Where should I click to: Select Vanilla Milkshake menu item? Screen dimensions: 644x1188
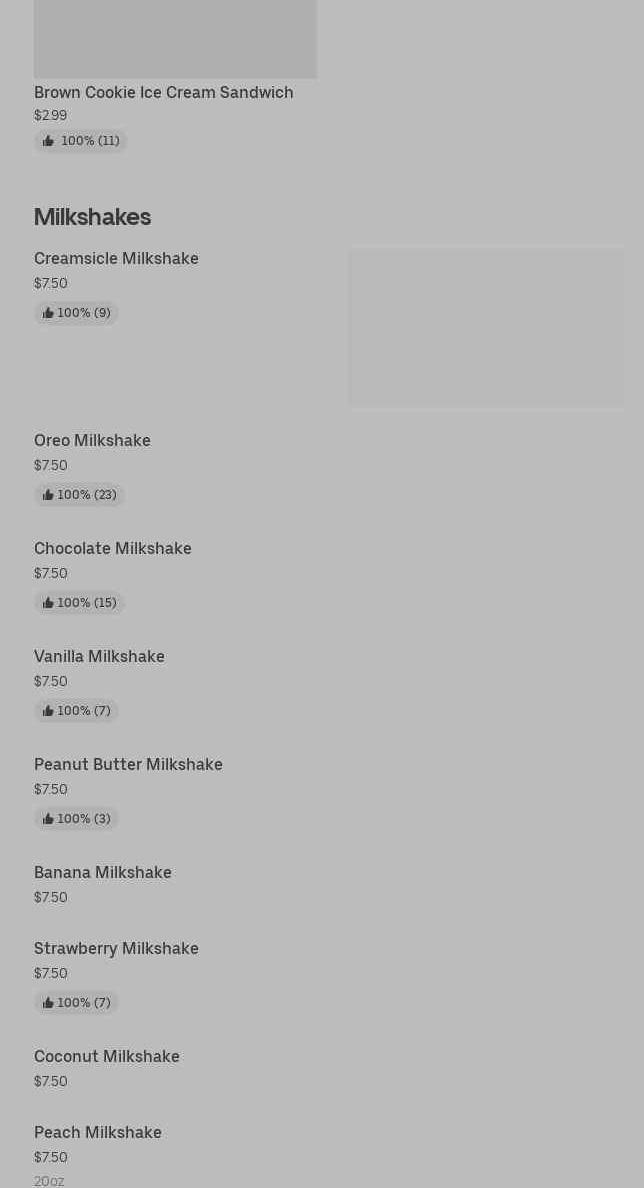click(99, 656)
